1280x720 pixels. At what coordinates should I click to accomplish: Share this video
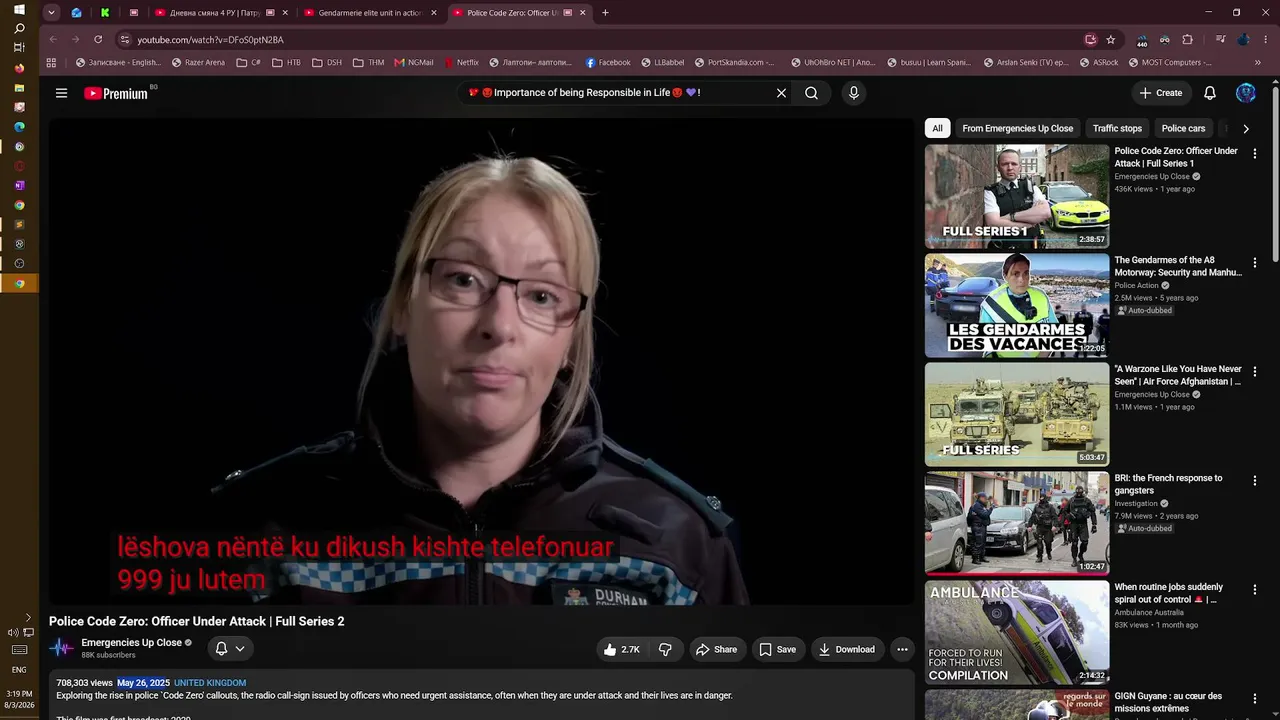coord(716,649)
